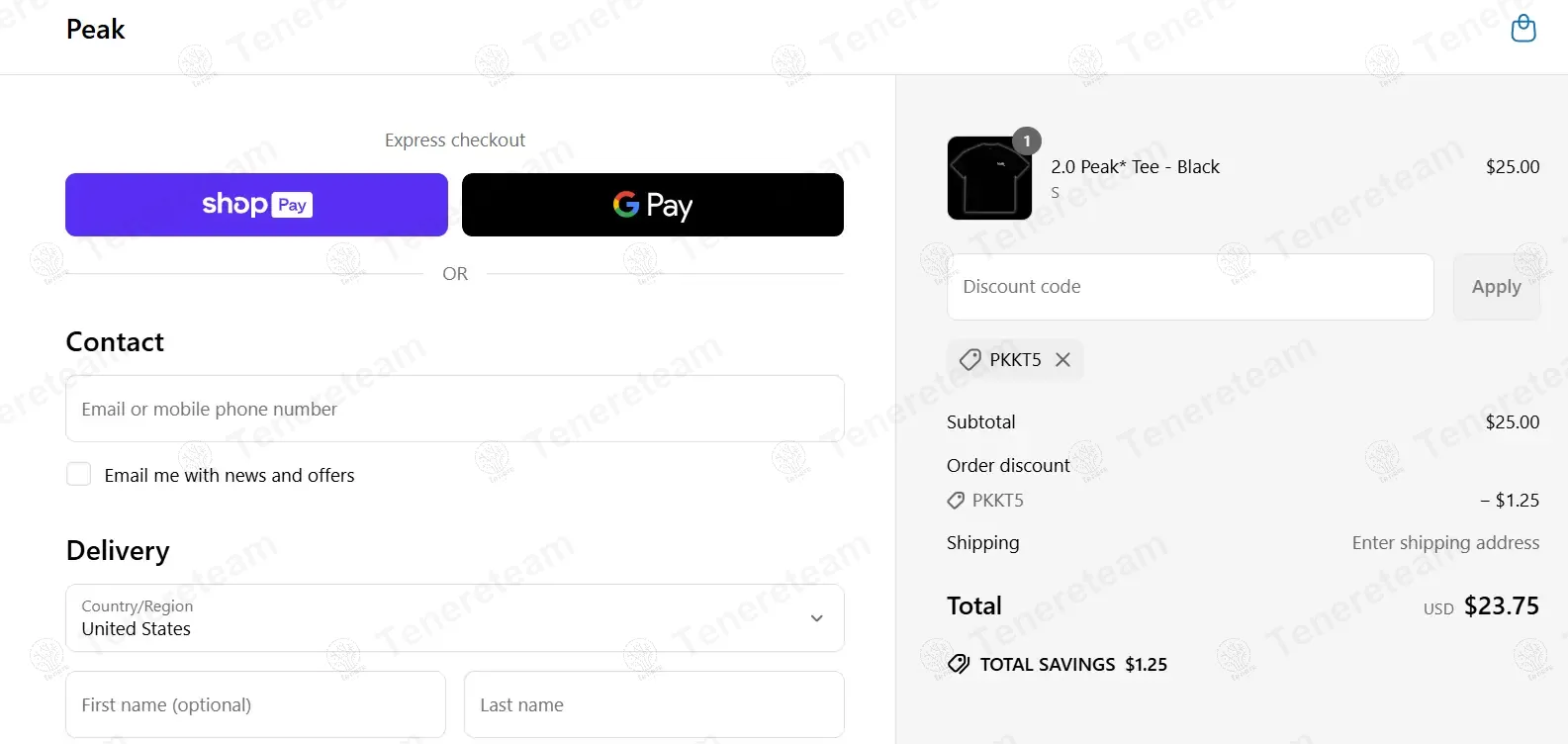Expand the Country/Region dropdown
1568x744 pixels.
(x=455, y=618)
